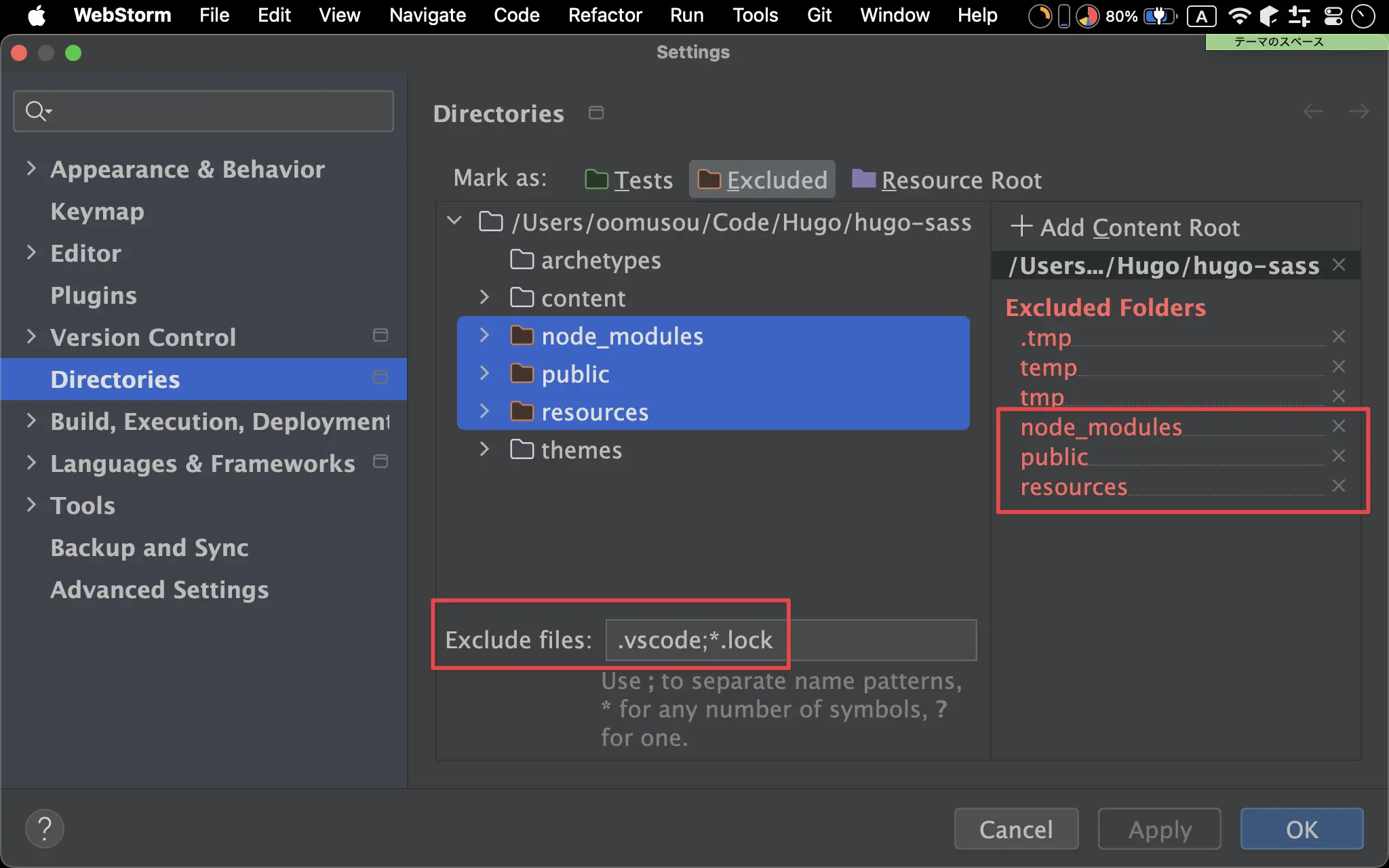Expand the Appearance & Behavior section

pyautogui.click(x=31, y=169)
